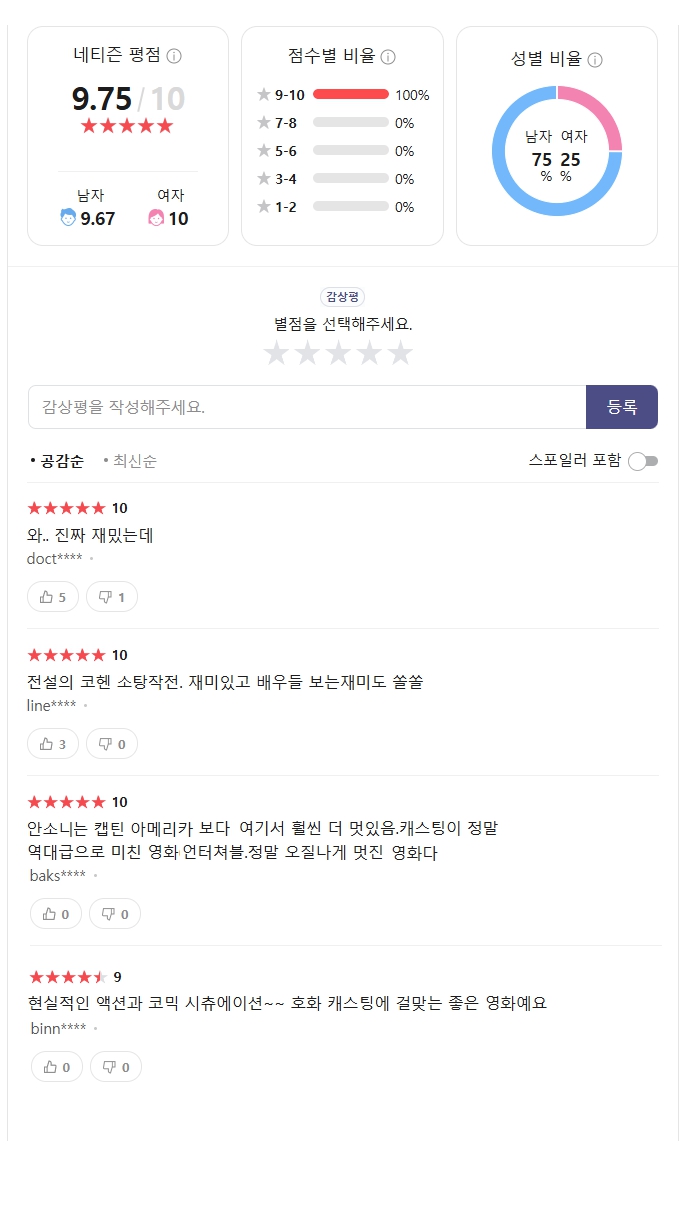Click info icon next to 네티즌 평점

coord(174,56)
